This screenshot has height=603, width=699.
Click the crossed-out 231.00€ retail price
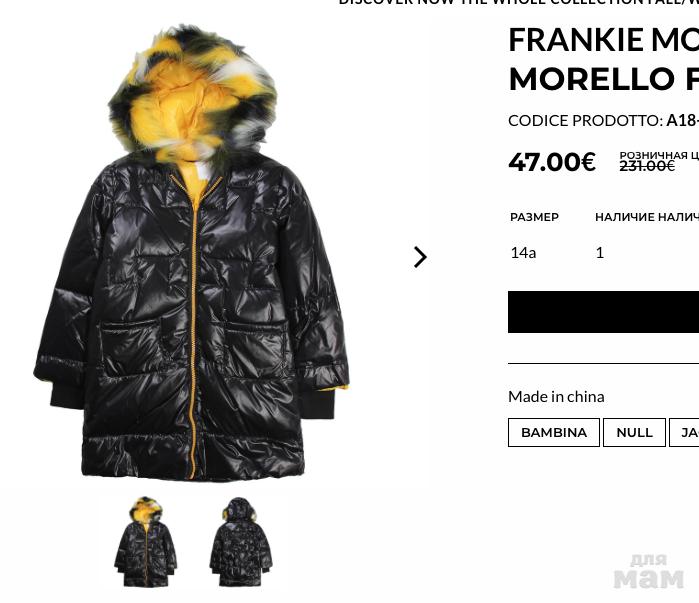[647, 166]
